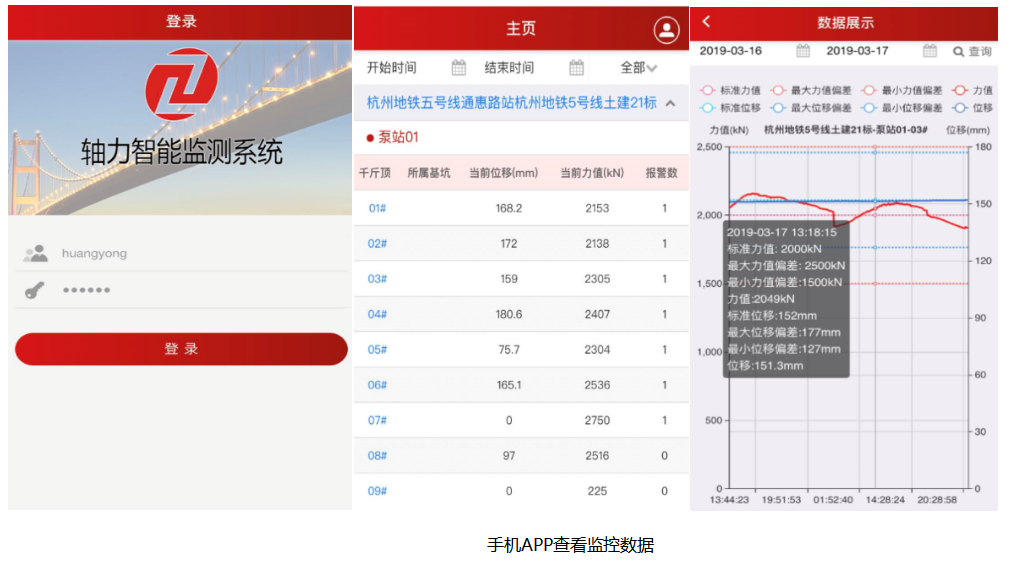Screen dimensions: 1009x576
Task: Click the username field huangyong
Action: pos(181,253)
